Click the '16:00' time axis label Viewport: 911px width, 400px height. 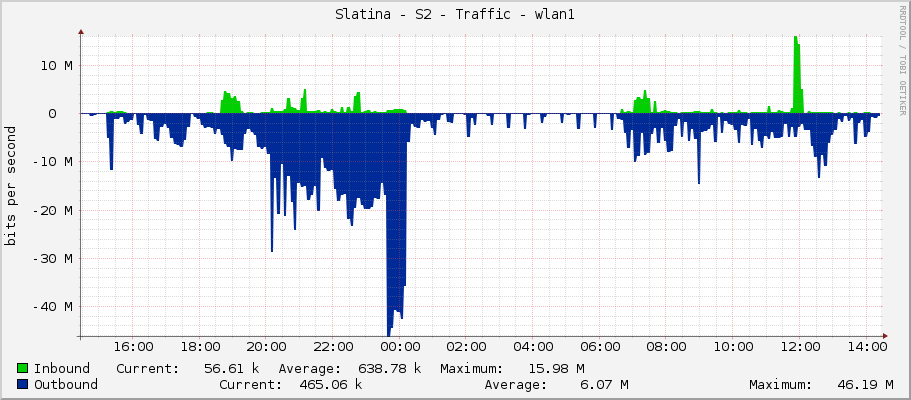tap(134, 347)
